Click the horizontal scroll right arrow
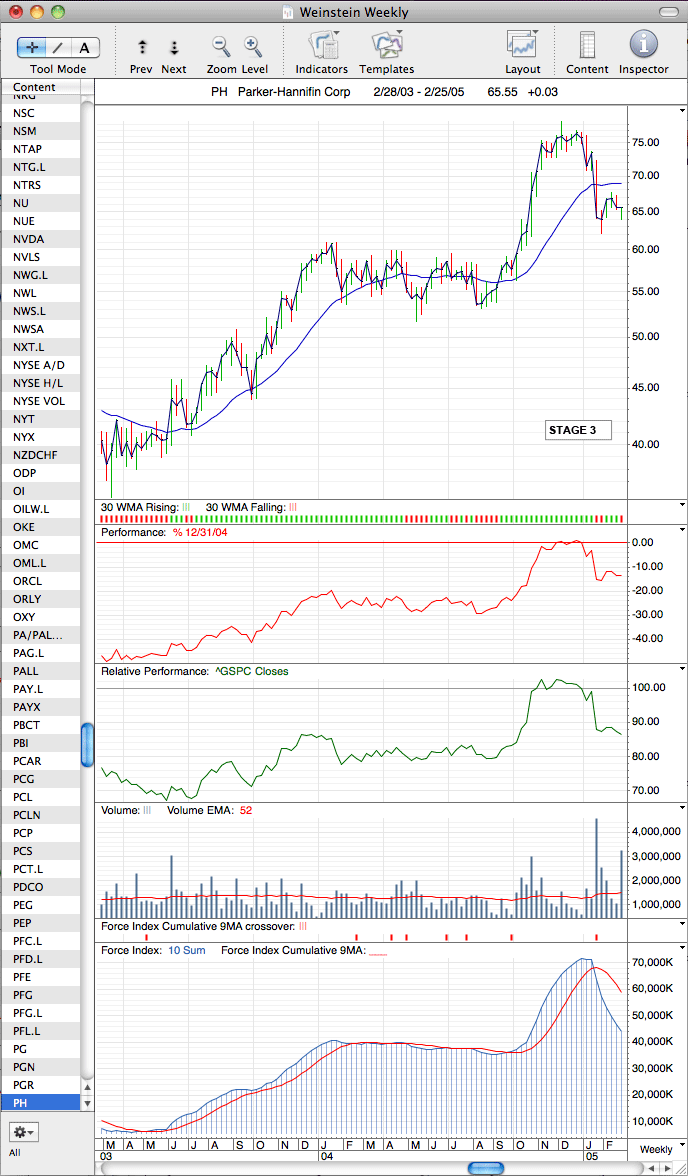The height and width of the screenshot is (1176, 688). [669, 1168]
